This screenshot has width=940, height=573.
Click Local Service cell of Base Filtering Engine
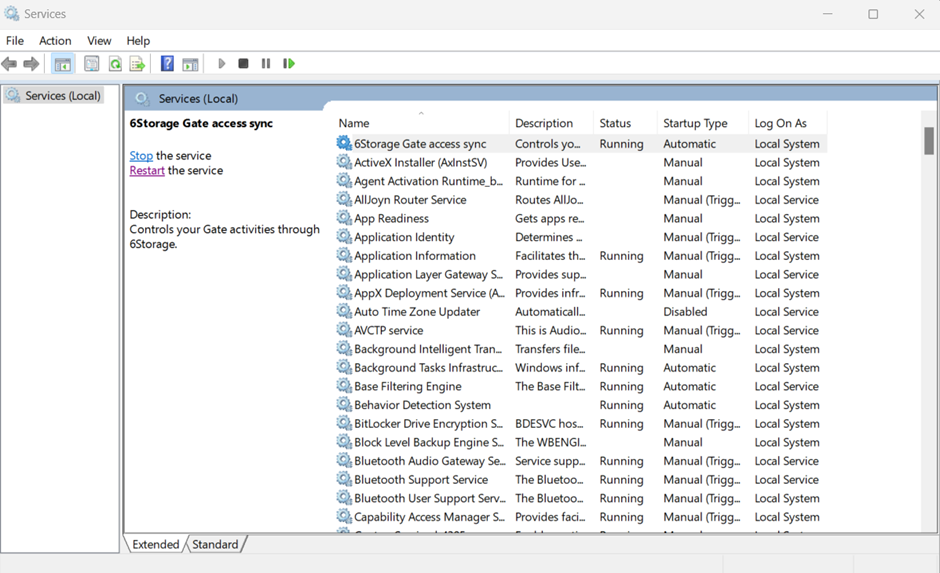[787, 387]
